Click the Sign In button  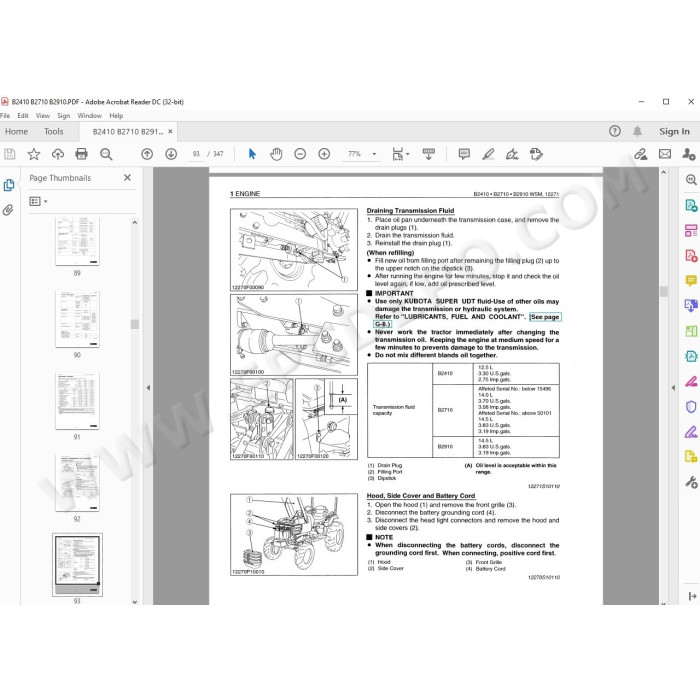(674, 131)
